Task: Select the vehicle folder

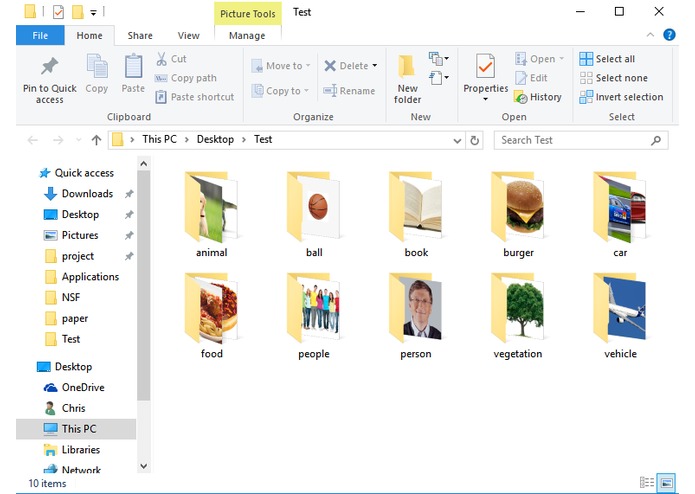Action: [620, 316]
